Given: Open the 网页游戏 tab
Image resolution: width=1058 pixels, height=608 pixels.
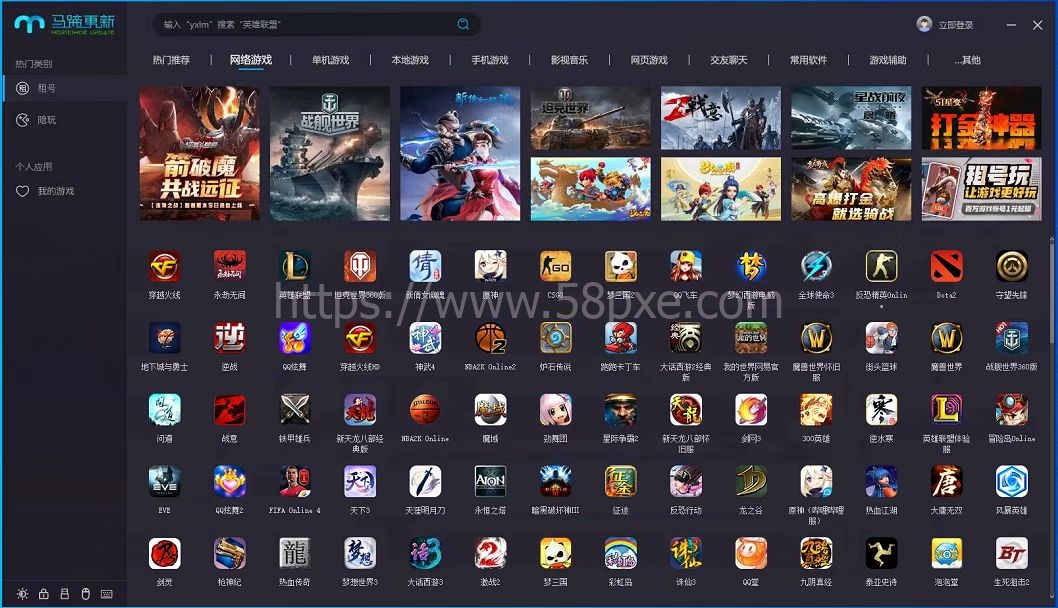Looking at the screenshot, I should (649, 60).
